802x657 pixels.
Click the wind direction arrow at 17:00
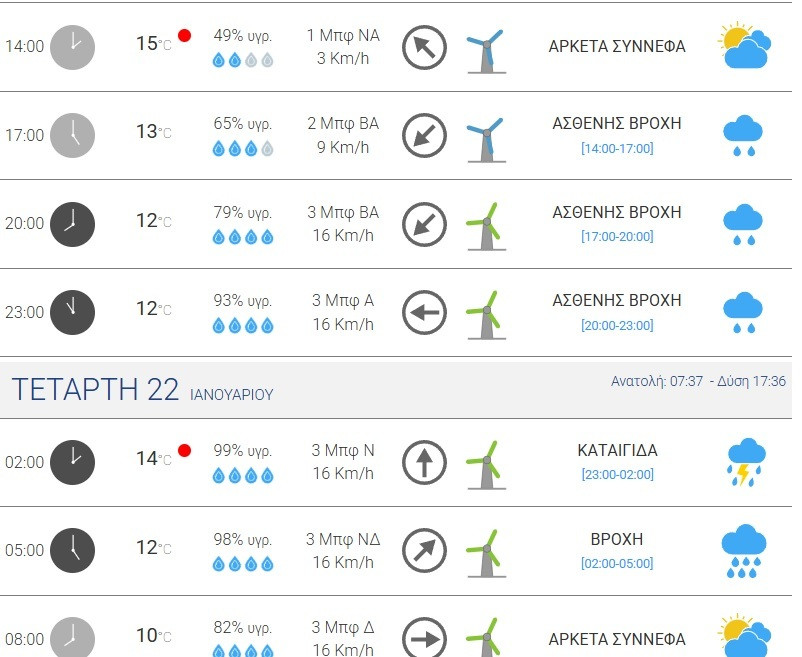click(424, 136)
